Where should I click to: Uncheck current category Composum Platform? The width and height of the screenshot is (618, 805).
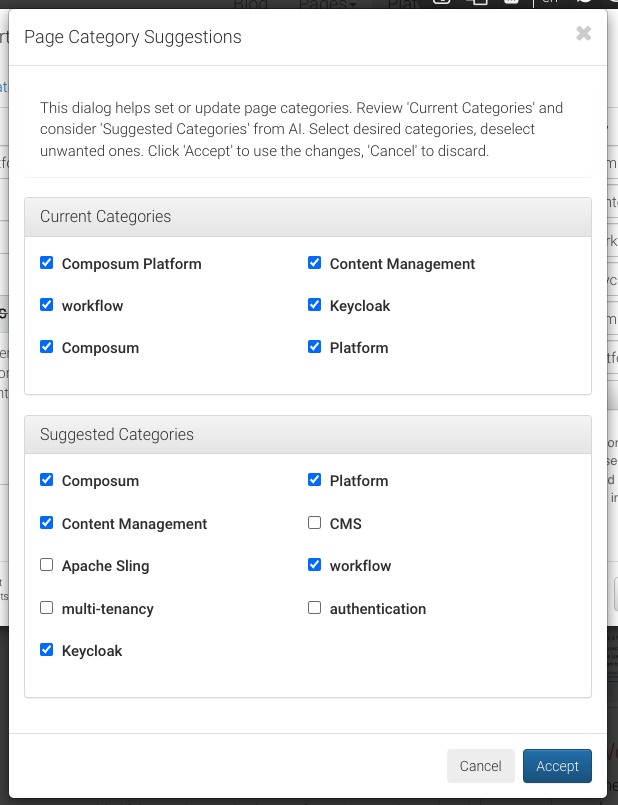coord(47,263)
